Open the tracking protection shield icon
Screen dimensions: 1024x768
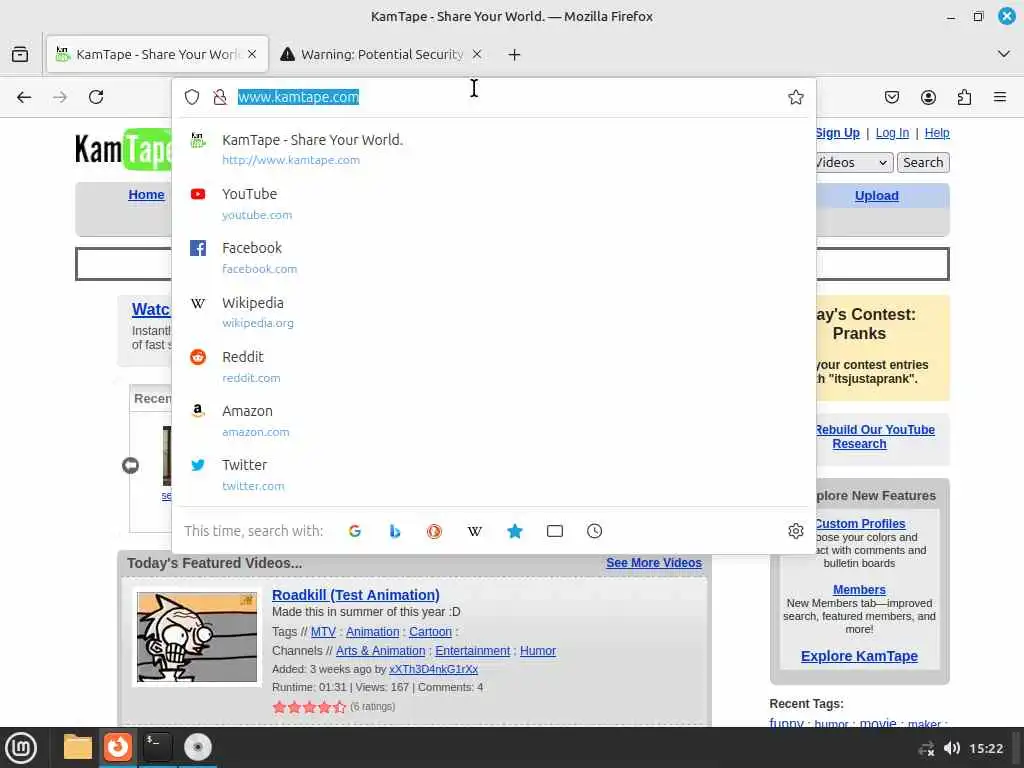191,97
